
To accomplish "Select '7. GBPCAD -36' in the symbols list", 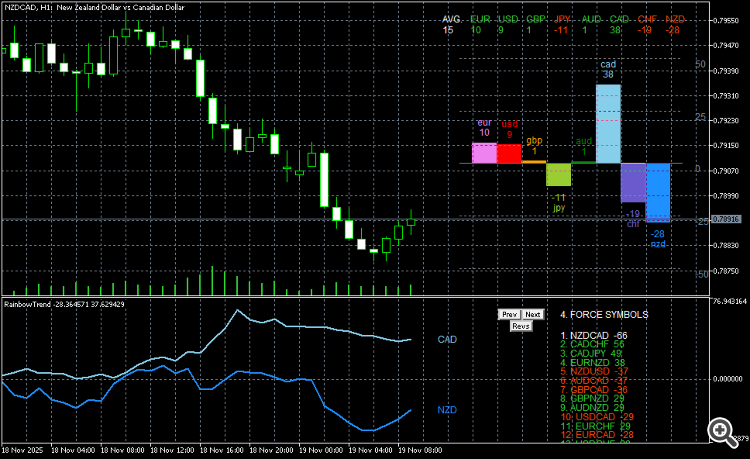I will (x=594, y=390).
